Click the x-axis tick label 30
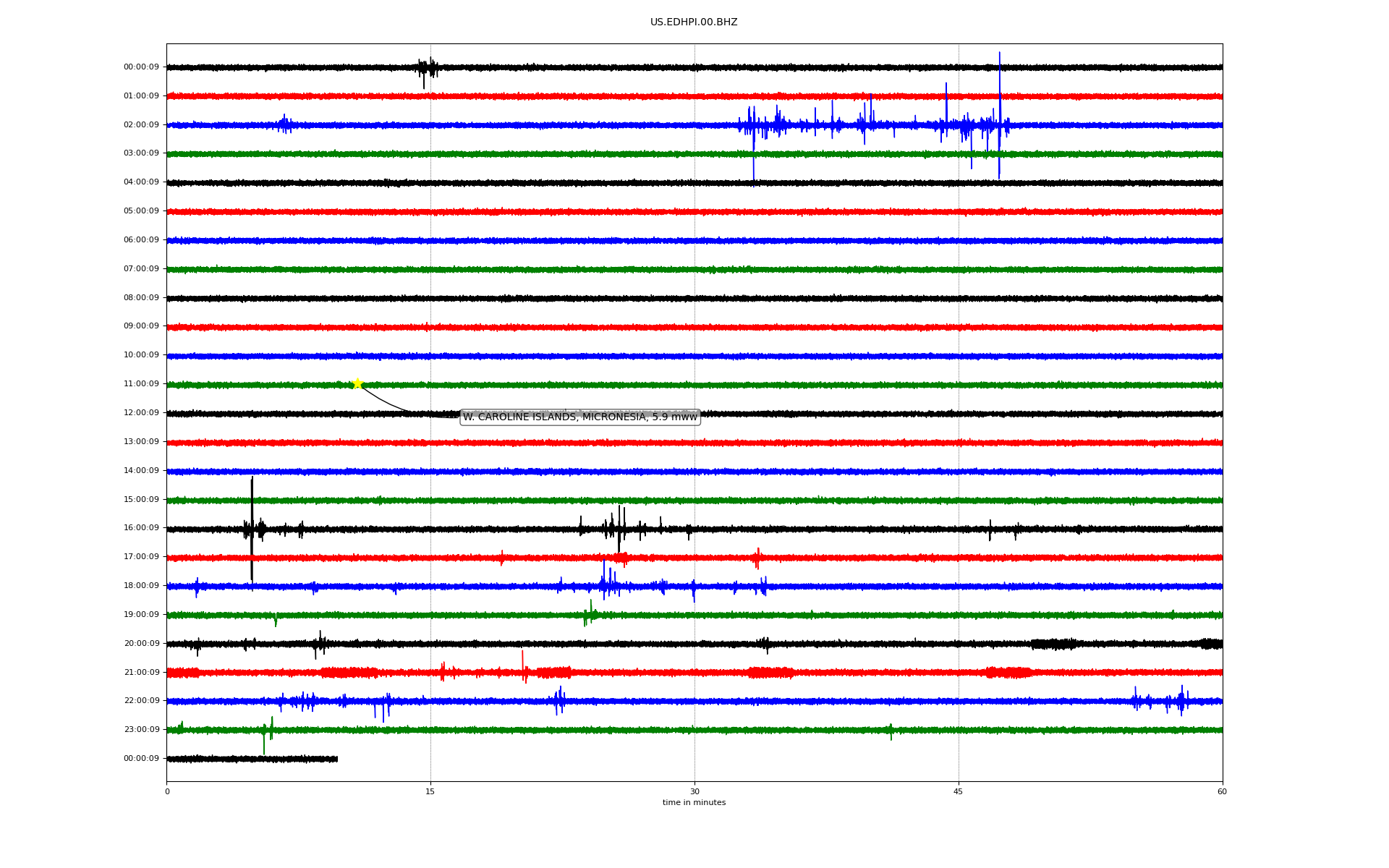1389x868 pixels. point(694,791)
